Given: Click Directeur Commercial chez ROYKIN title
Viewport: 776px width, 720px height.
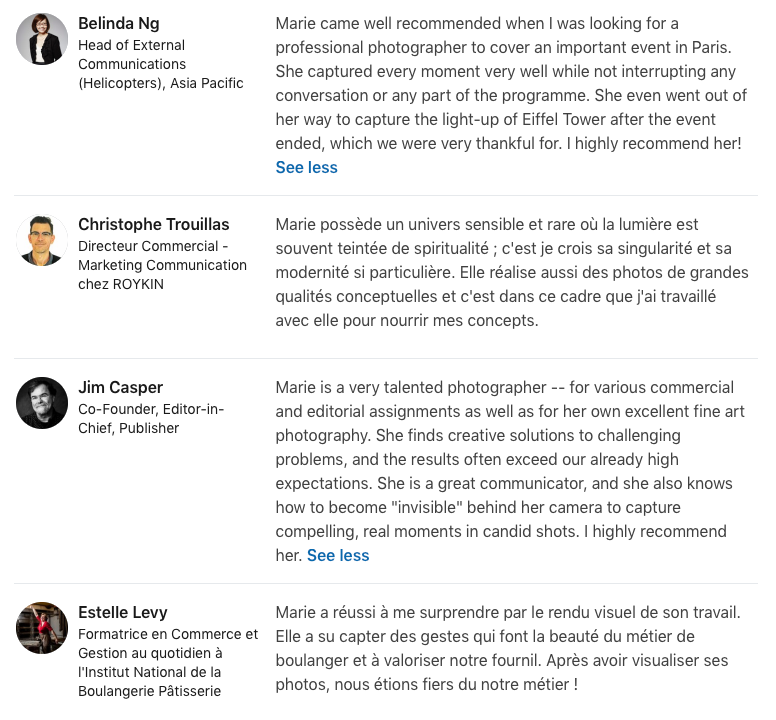Looking at the screenshot, I should (162, 265).
